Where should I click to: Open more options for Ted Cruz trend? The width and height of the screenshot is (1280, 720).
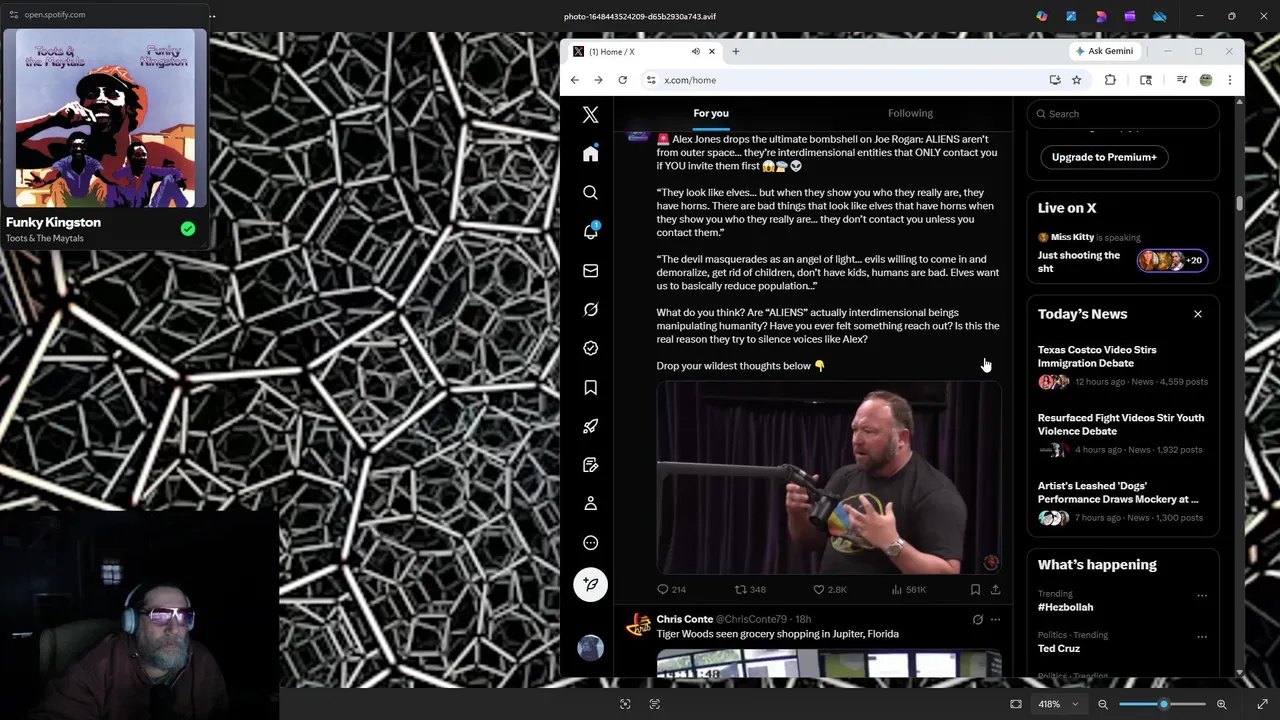[x=1202, y=636]
